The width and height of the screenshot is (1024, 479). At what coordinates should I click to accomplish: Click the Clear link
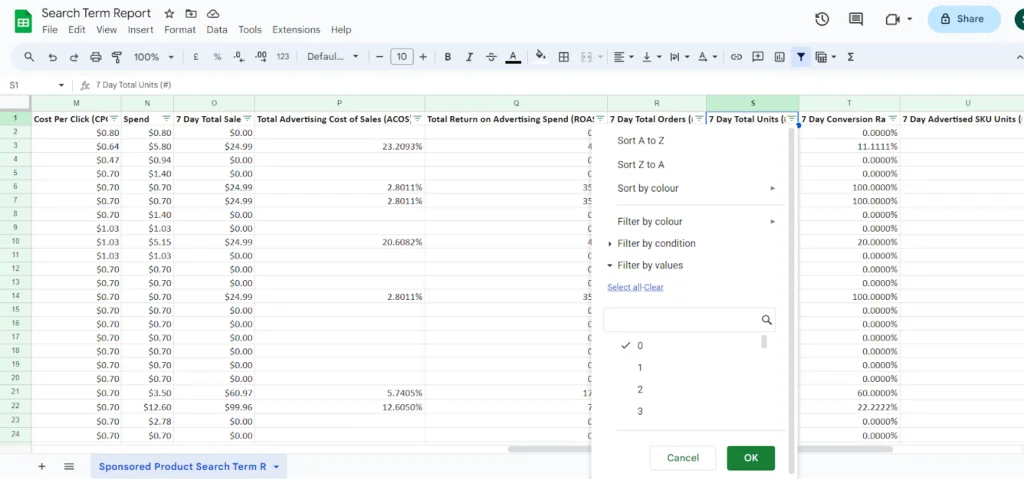[654, 287]
